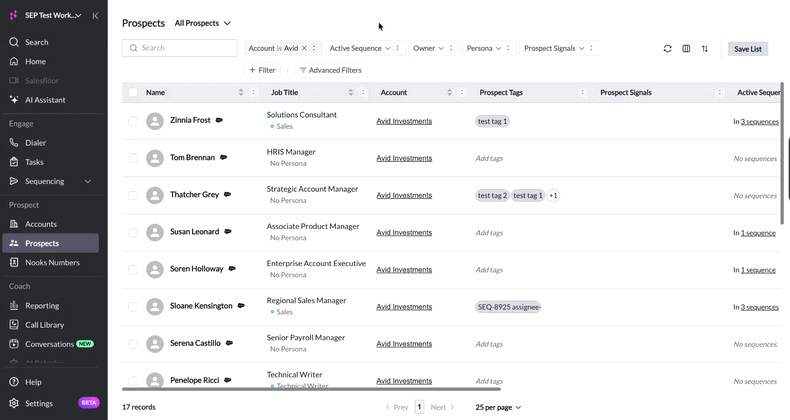Refresh the prospects list
The width and height of the screenshot is (790, 420).
668,49
